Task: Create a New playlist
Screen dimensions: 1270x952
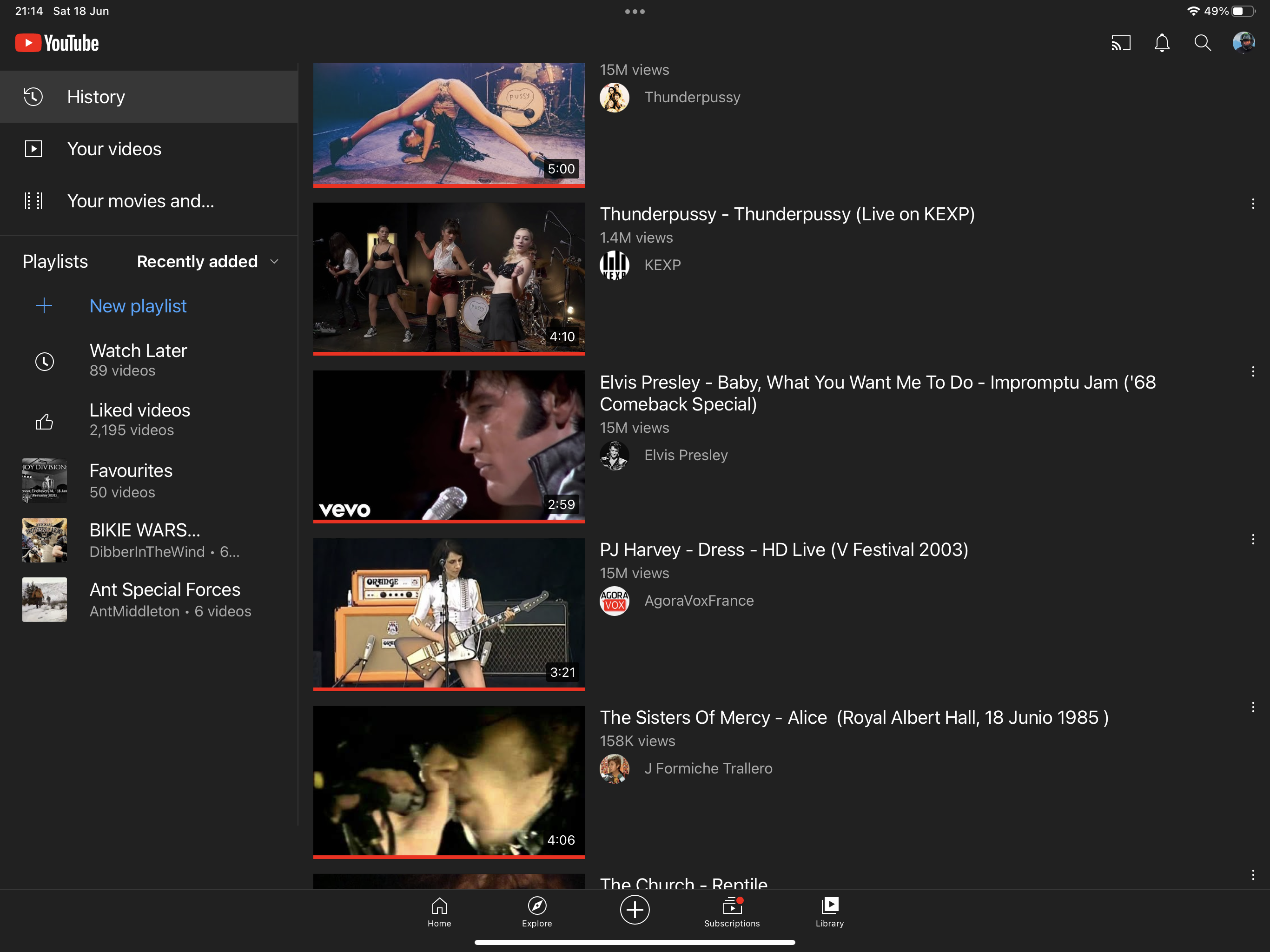Action: [x=138, y=306]
